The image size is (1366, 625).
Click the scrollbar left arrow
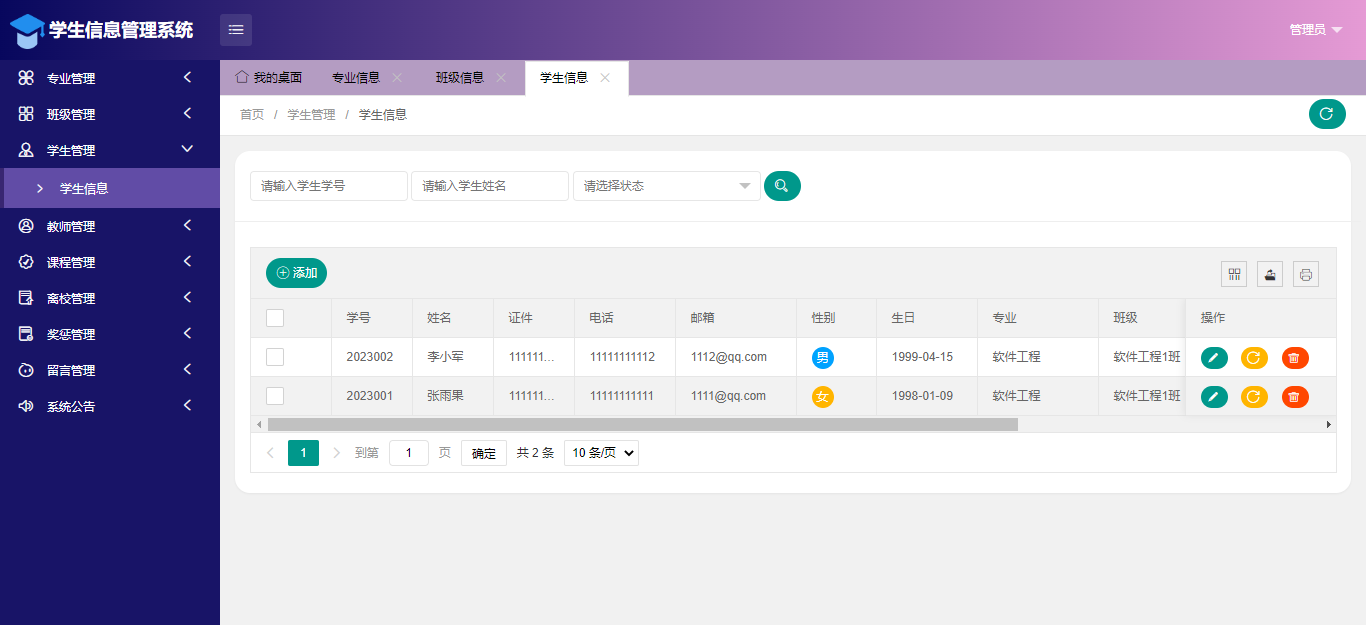(x=257, y=424)
